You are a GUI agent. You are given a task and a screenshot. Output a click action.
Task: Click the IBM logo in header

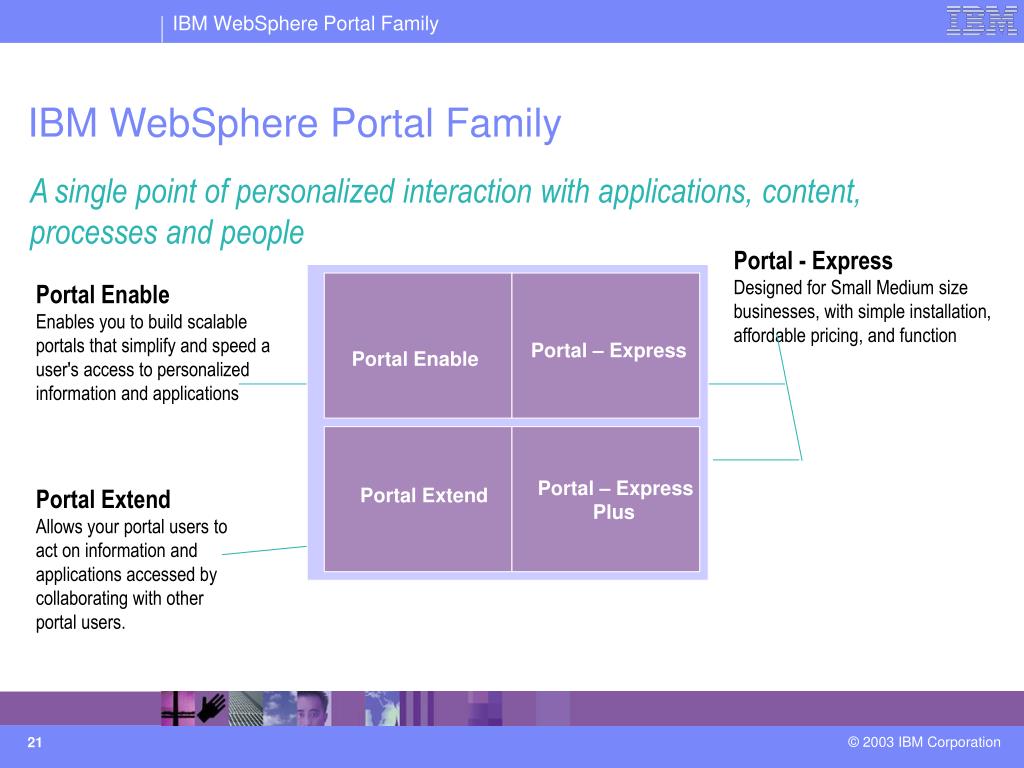click(x=982, y=20)
